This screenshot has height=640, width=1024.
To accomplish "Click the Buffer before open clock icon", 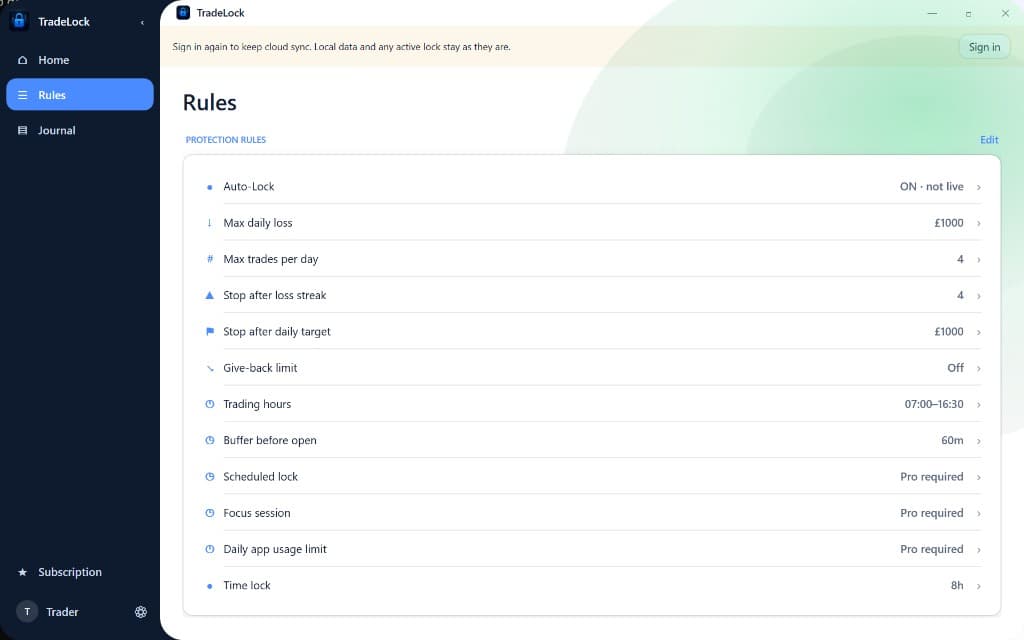I will 210,440.
